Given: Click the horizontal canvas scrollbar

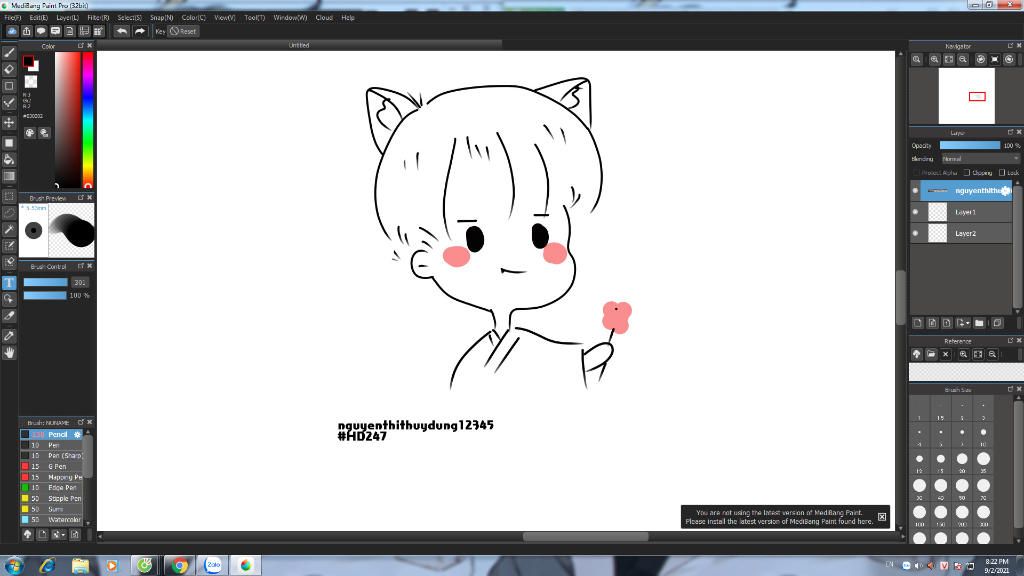Looking at the screenshot, I should (585, 537).
